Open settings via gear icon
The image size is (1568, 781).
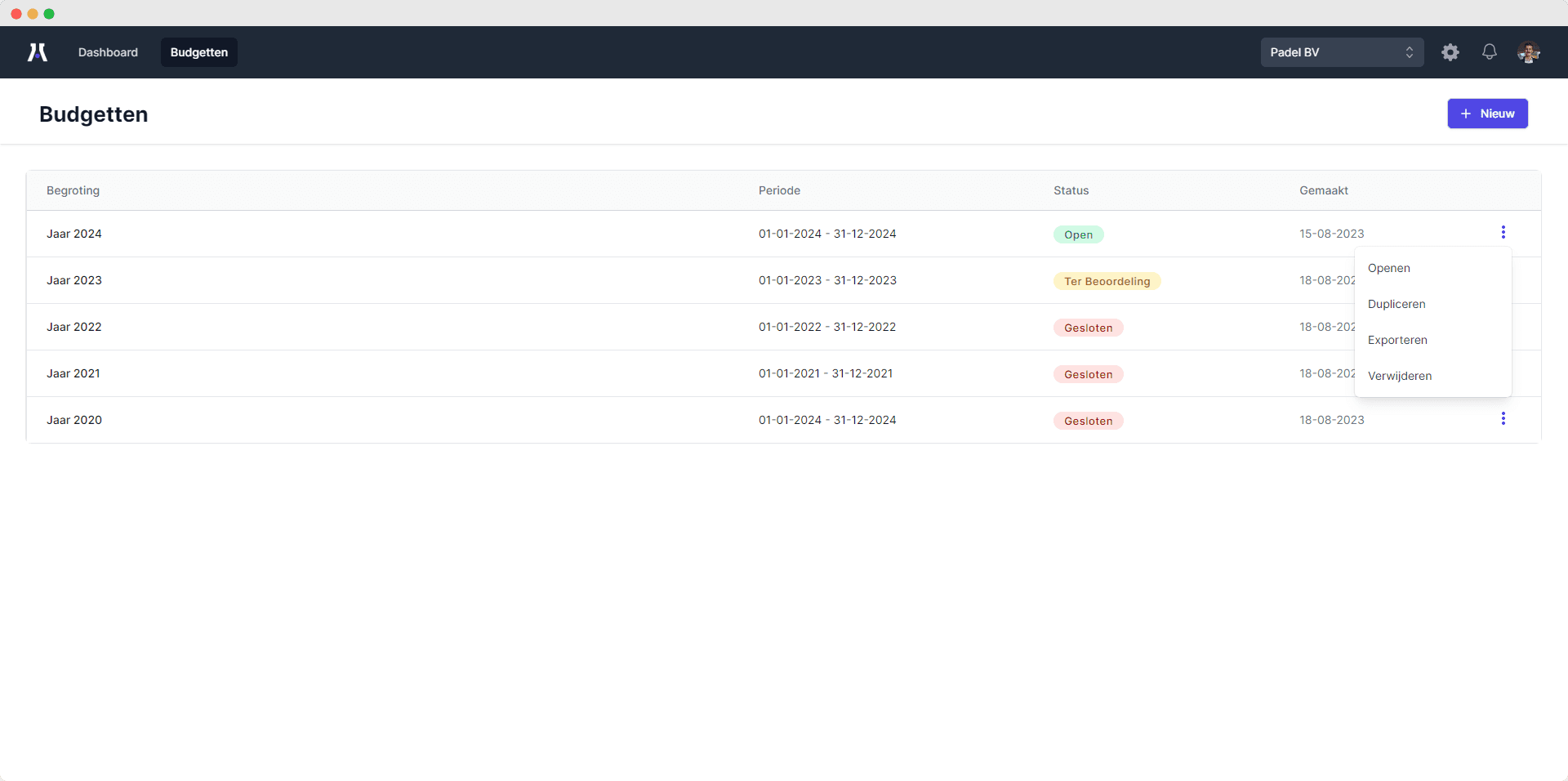pyautogui.click(x=1450, y=52)
